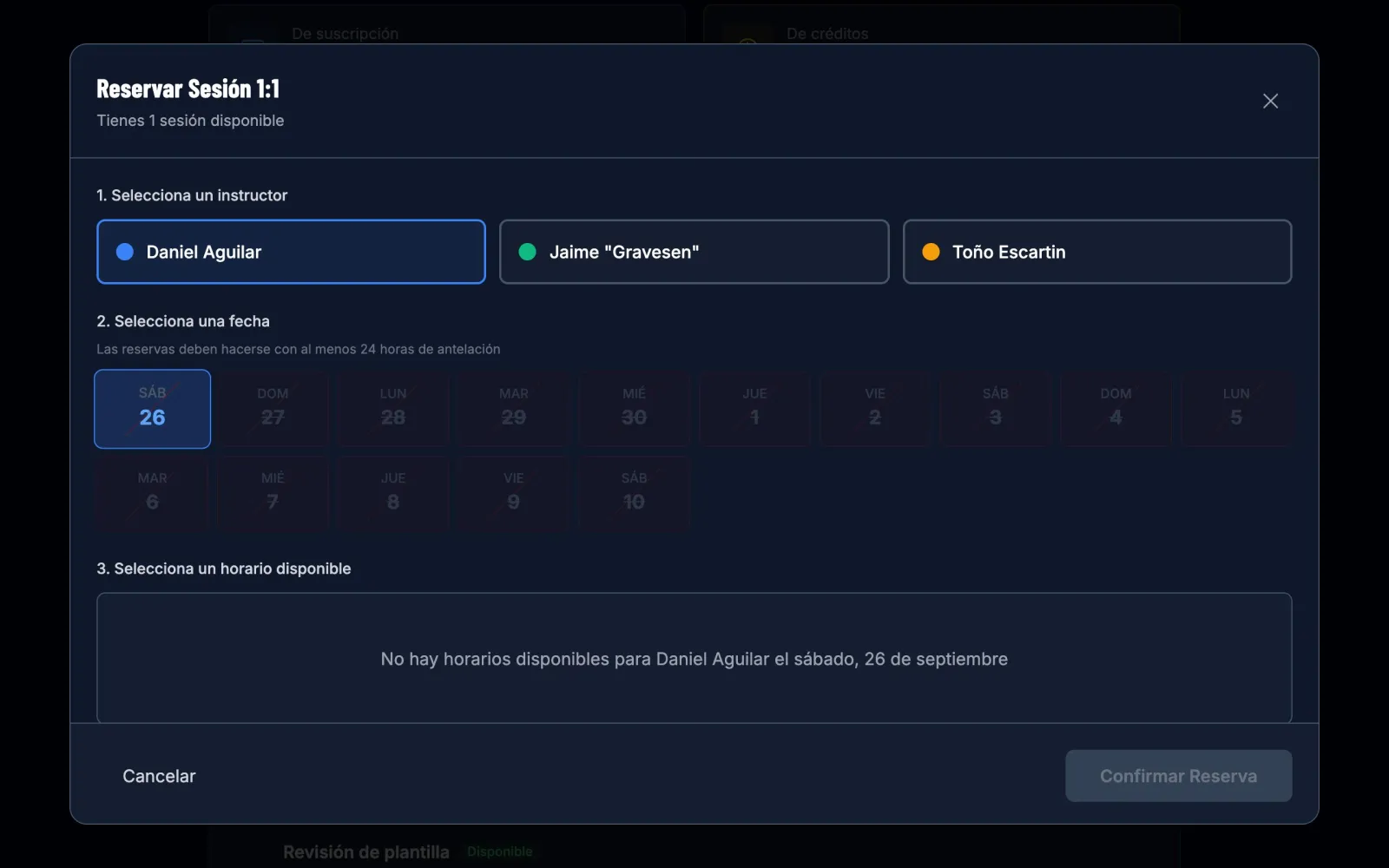The width and height of the screenshot is (1389, 868).
Task: Click the 'Tienes 1 sesión disponible' text
Action: tap(190, 121)
